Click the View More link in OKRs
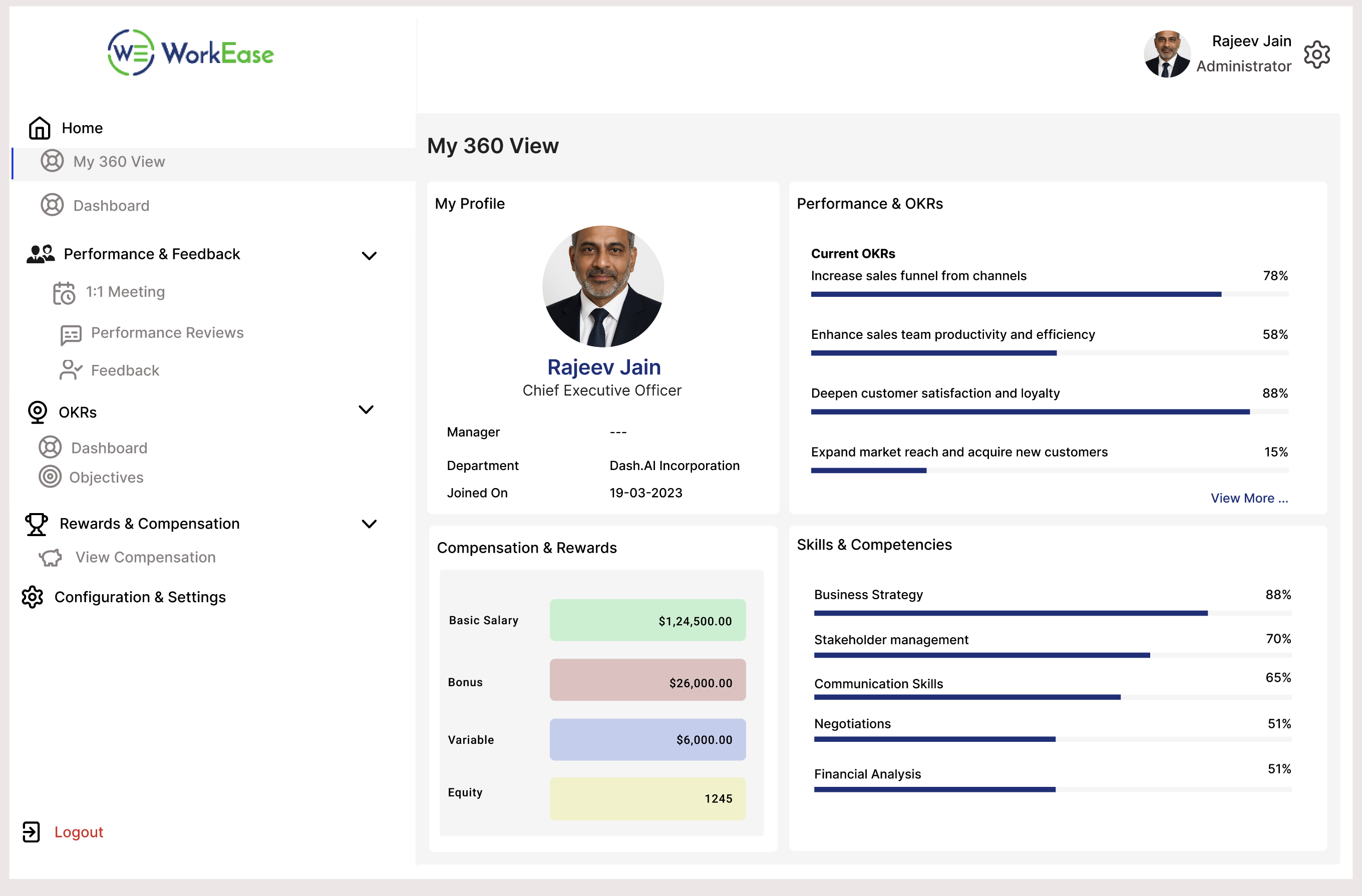Image resolution: width=1362 pixels, height=896 pixels. pyautogui.click(x=1249, y=499)
